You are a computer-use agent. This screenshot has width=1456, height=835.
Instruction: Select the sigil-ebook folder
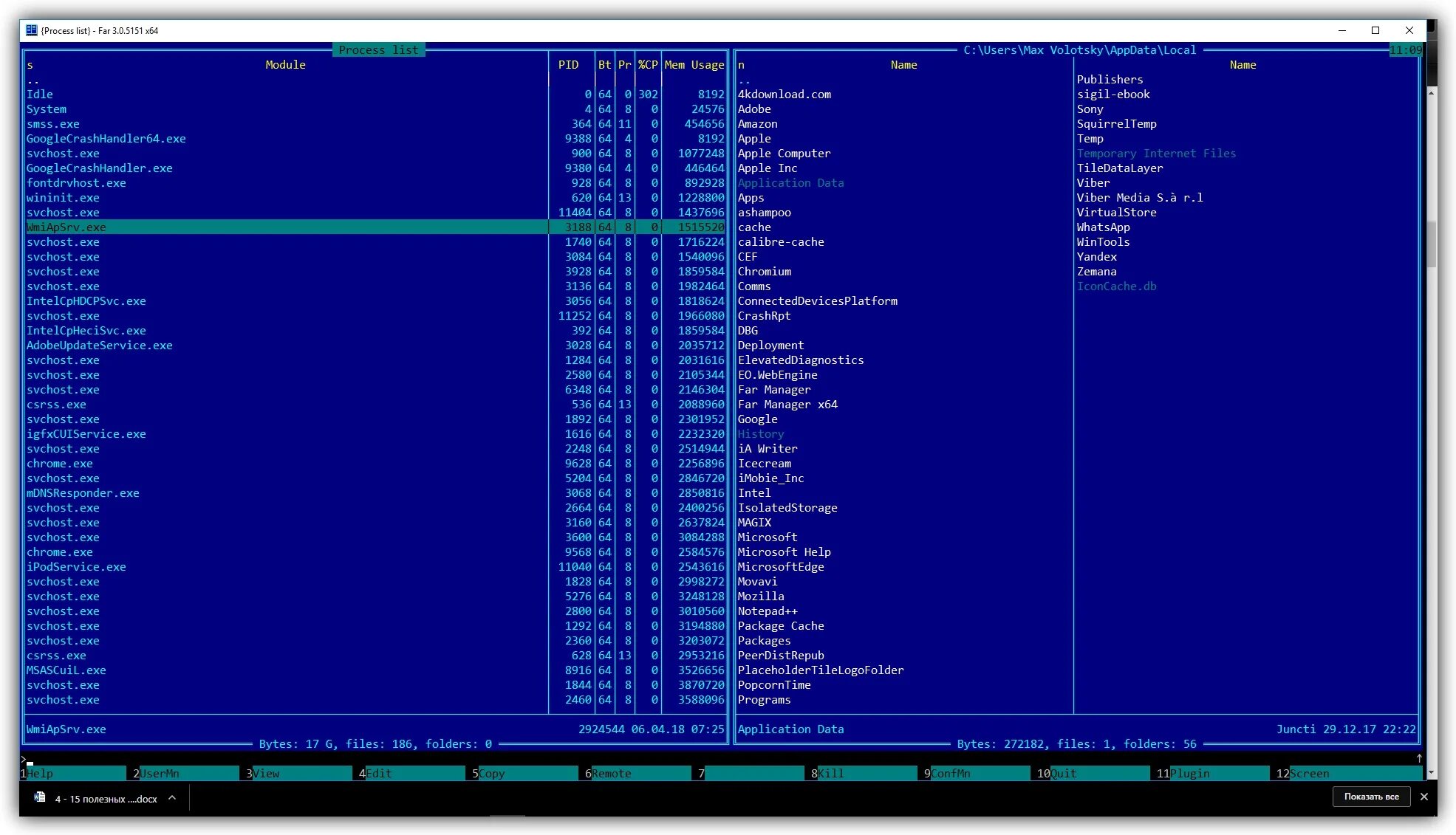tap(1113, 95)
